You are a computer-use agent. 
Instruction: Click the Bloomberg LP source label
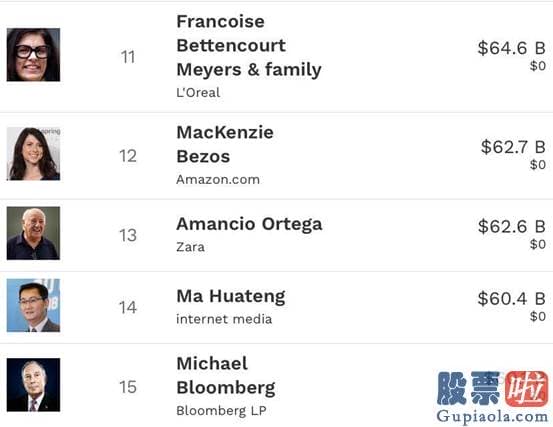221,411
